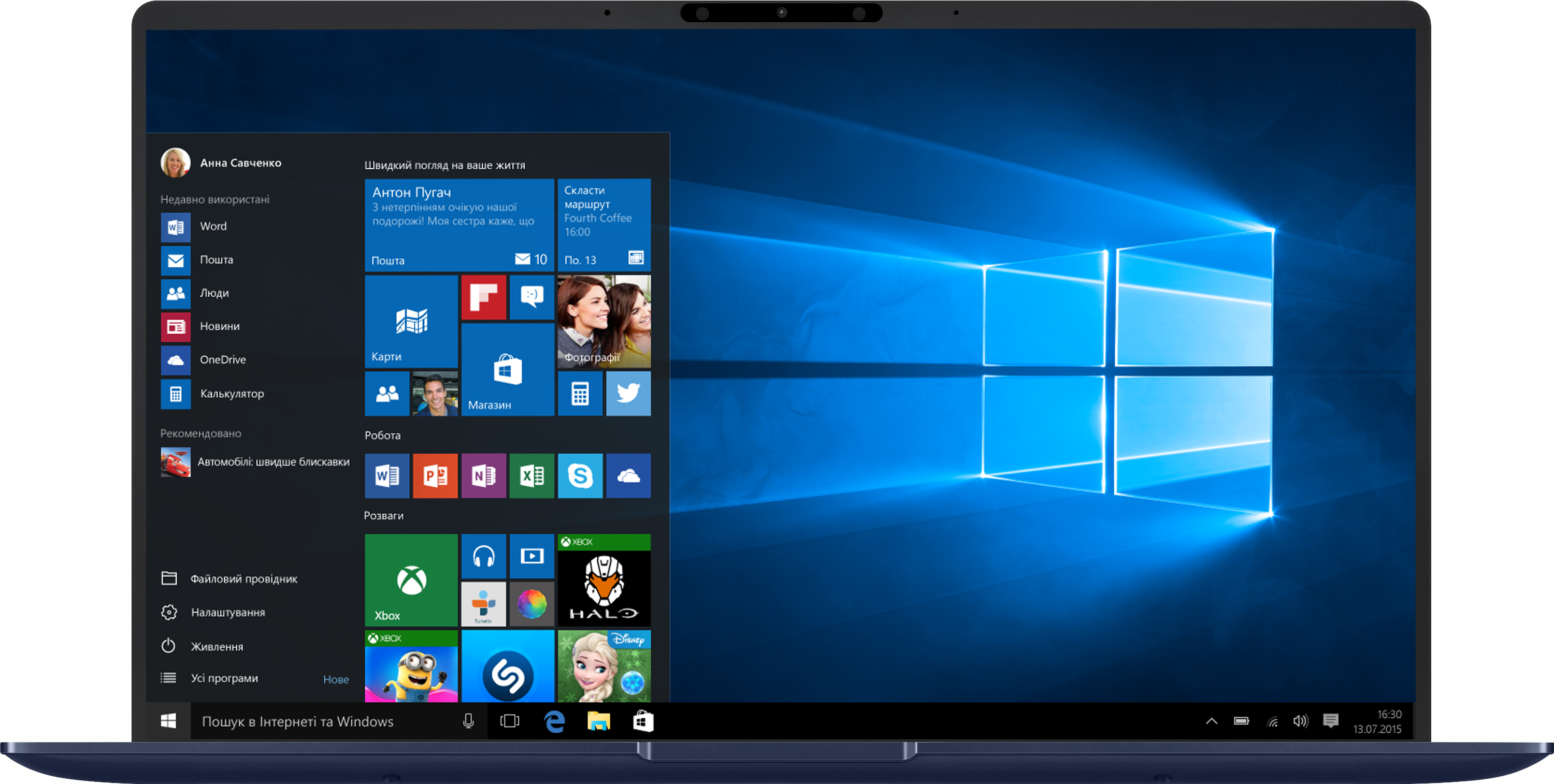1554x784 pixels.
Task: Click the microphone icon in search box
Action: [x=468, y=721]
